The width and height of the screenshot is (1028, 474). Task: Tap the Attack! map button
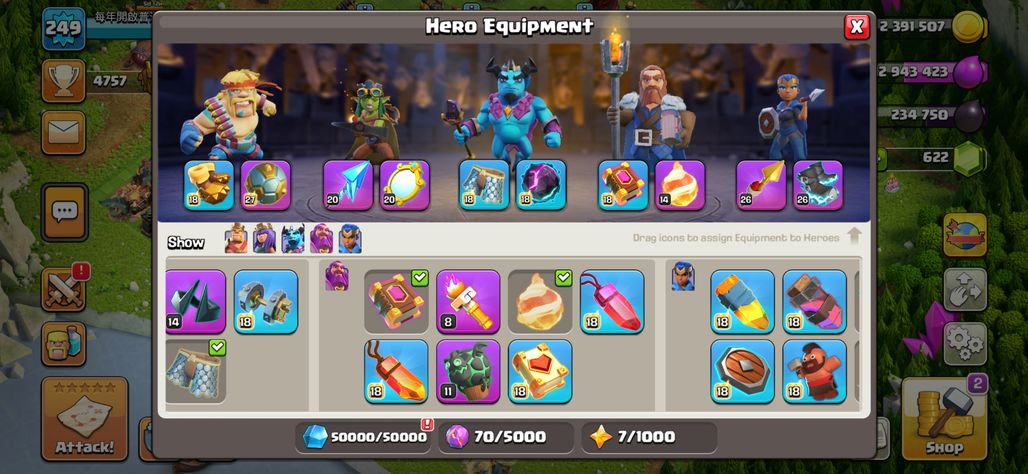pos(85,418)
